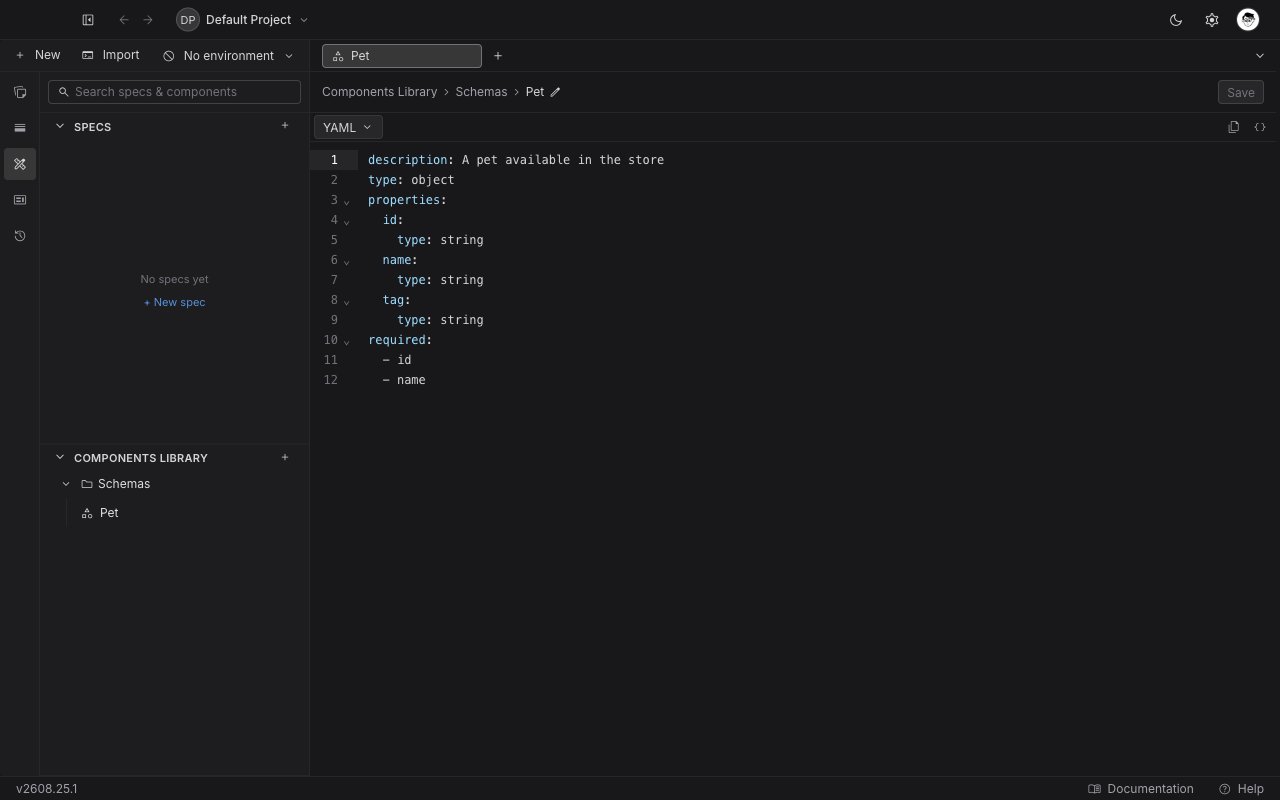Open Help link
The image size is (1280, 800).
pos(1241,789)
